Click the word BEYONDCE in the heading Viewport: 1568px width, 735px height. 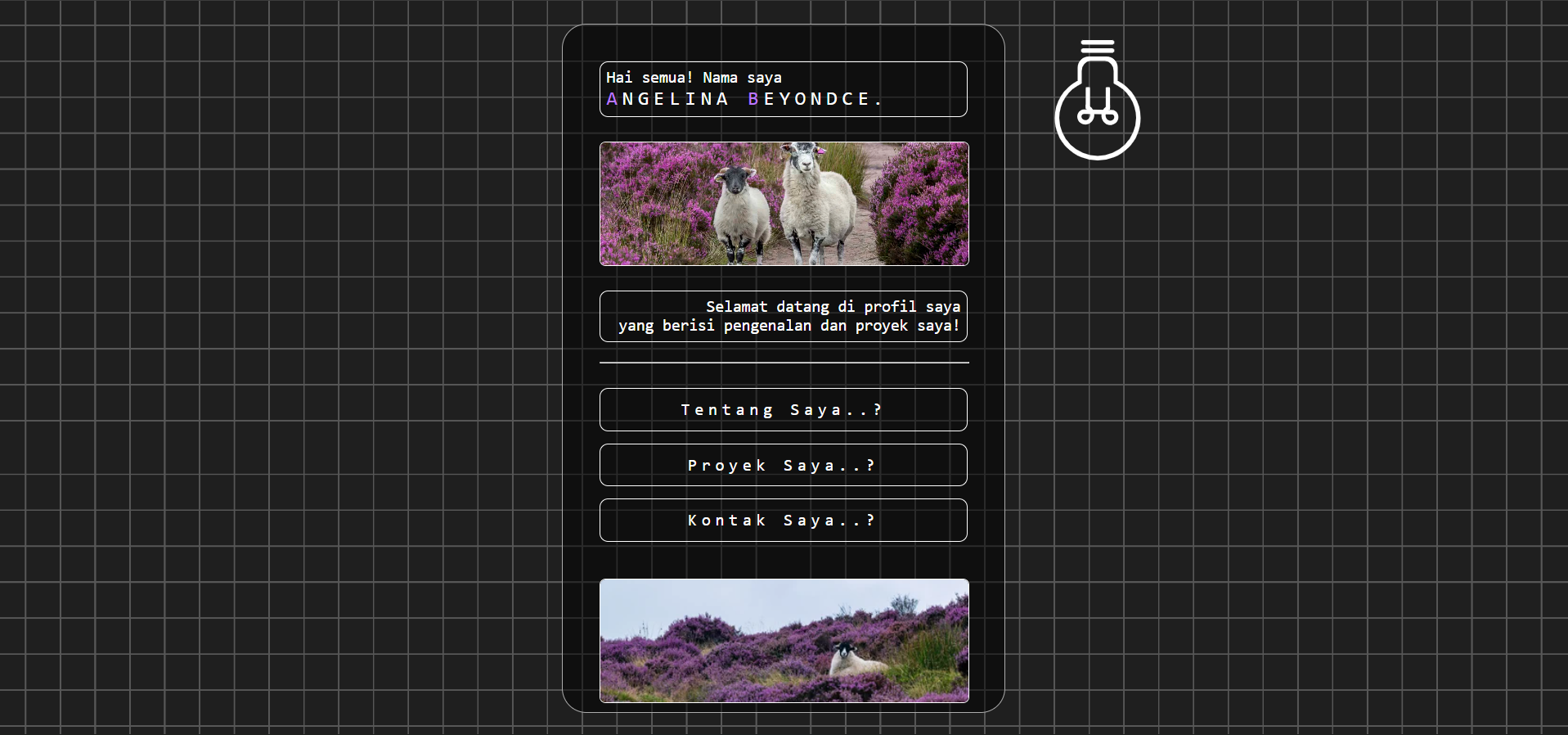815,99
